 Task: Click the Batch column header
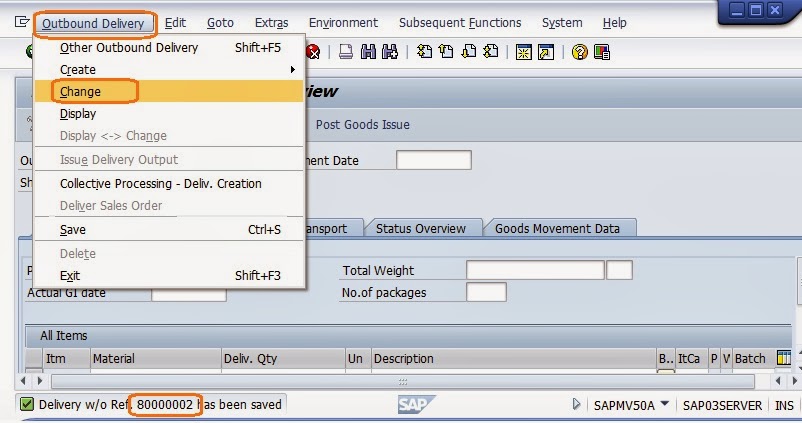click(x=753, y=359)
